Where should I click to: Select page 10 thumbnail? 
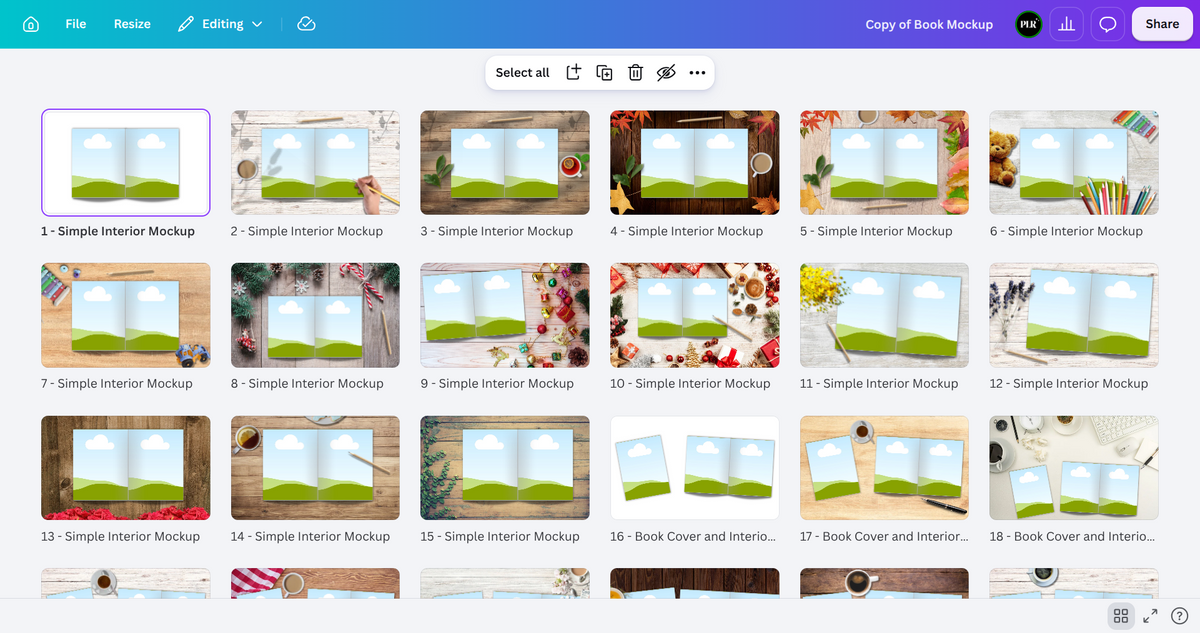click(695, 315)
